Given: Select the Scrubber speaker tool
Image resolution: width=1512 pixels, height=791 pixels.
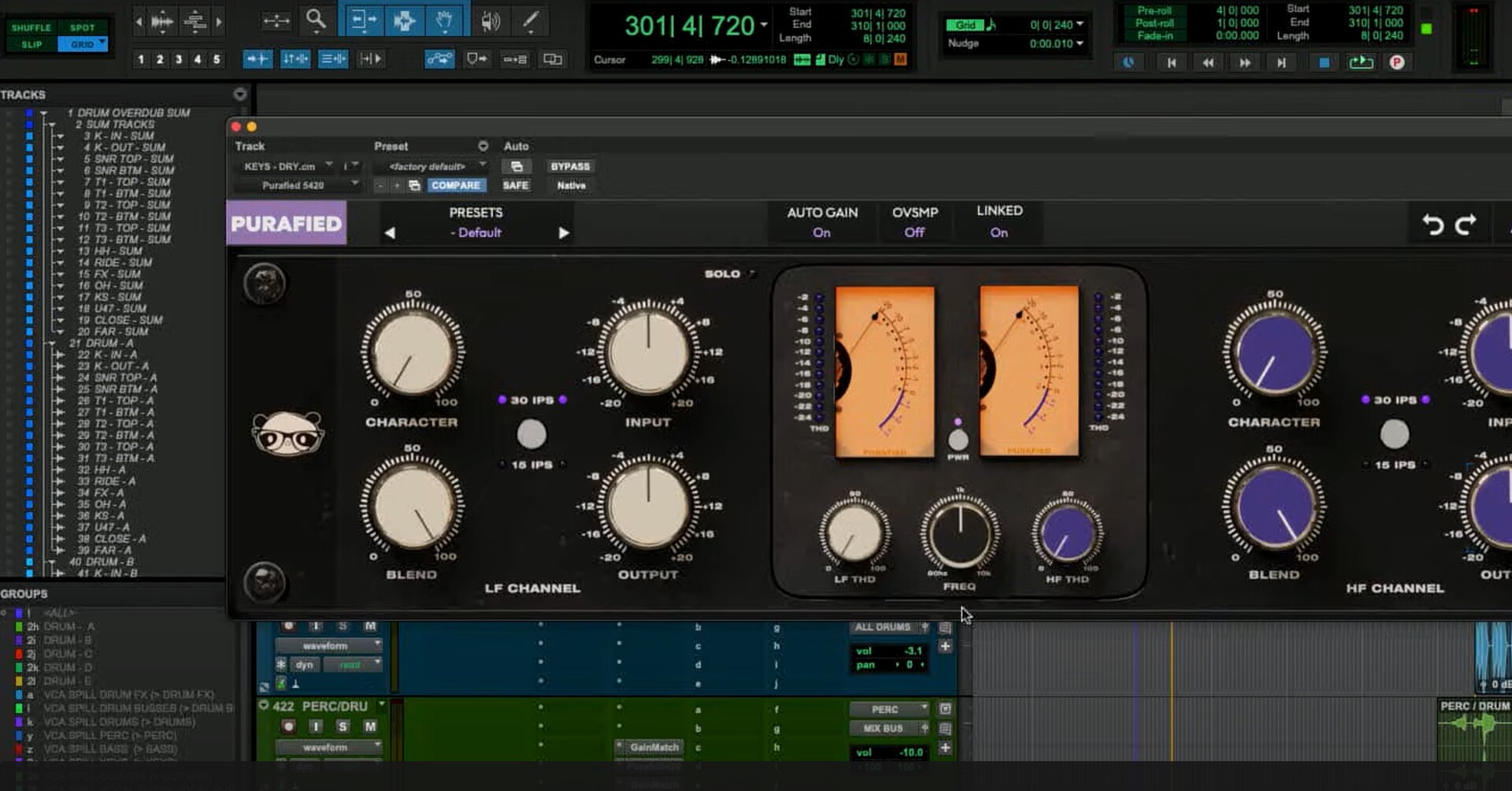Looking at the screenshot, I should click(490, 20).
